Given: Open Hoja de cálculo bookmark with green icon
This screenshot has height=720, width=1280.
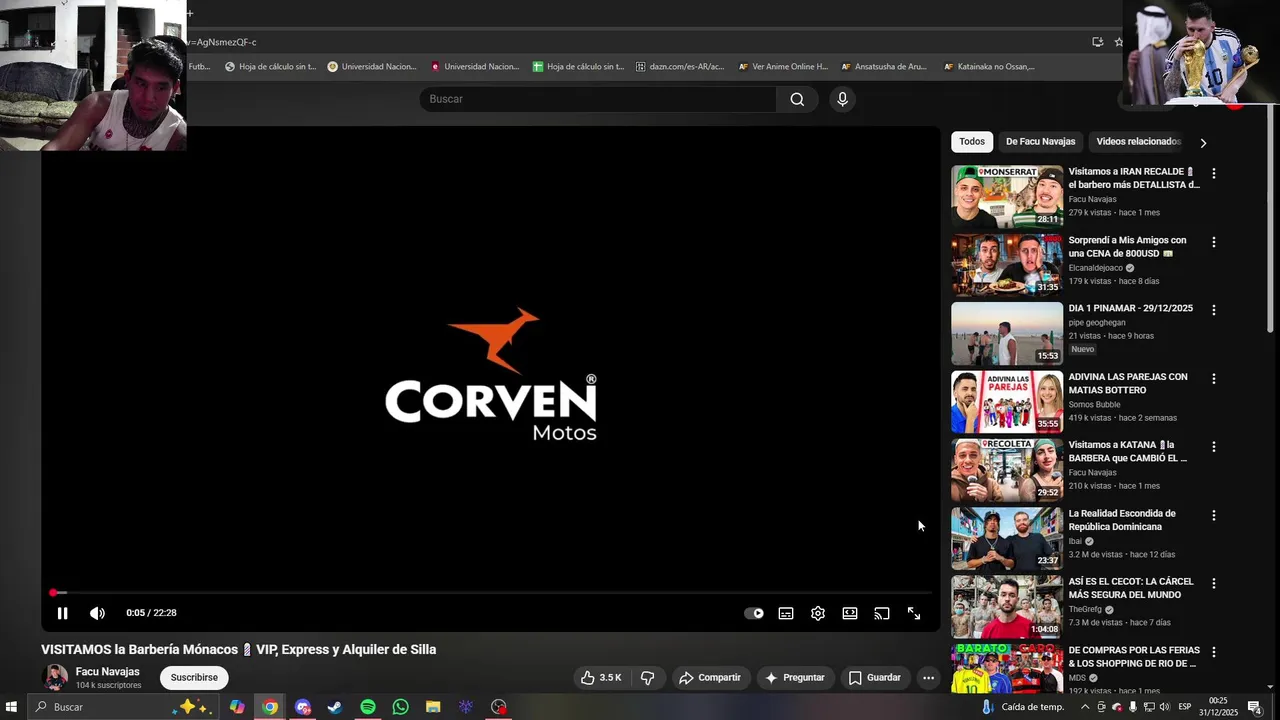Looking at the screenshot, I should click(576, 67).
